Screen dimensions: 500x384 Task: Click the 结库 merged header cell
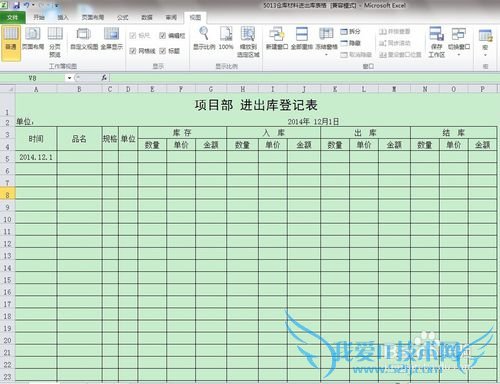click(454, 133)
